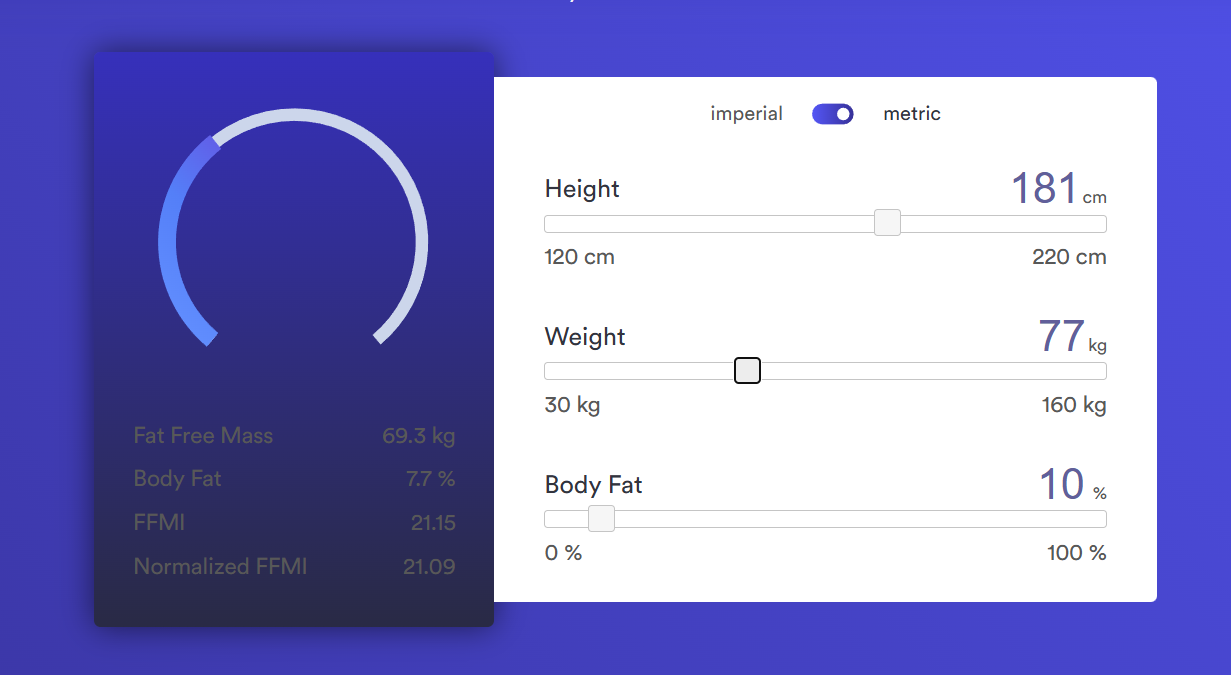
Task: Click the 10 % body fat value
Action: (x=1072, y=484)
